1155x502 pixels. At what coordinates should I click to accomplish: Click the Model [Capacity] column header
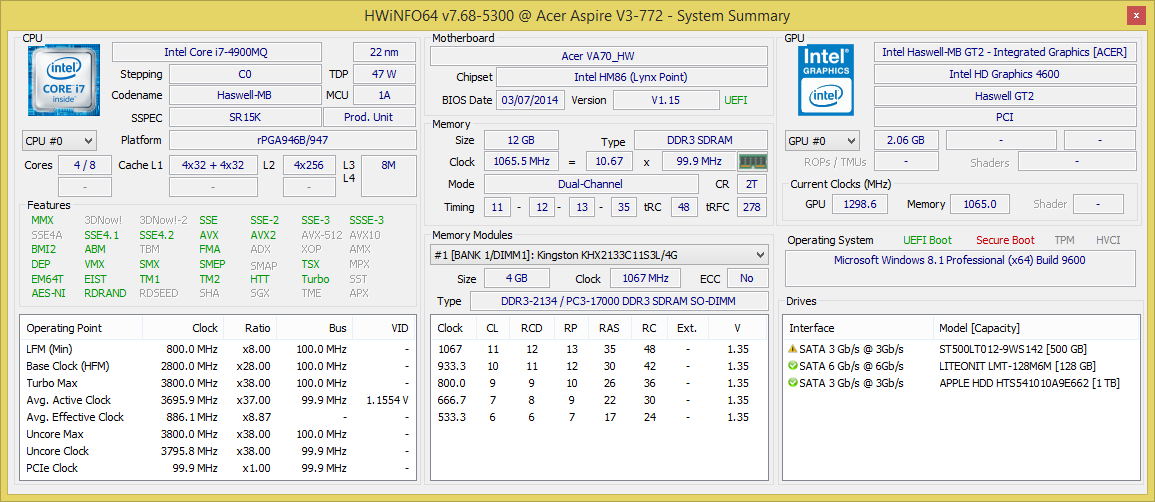tap(1034, 328)
